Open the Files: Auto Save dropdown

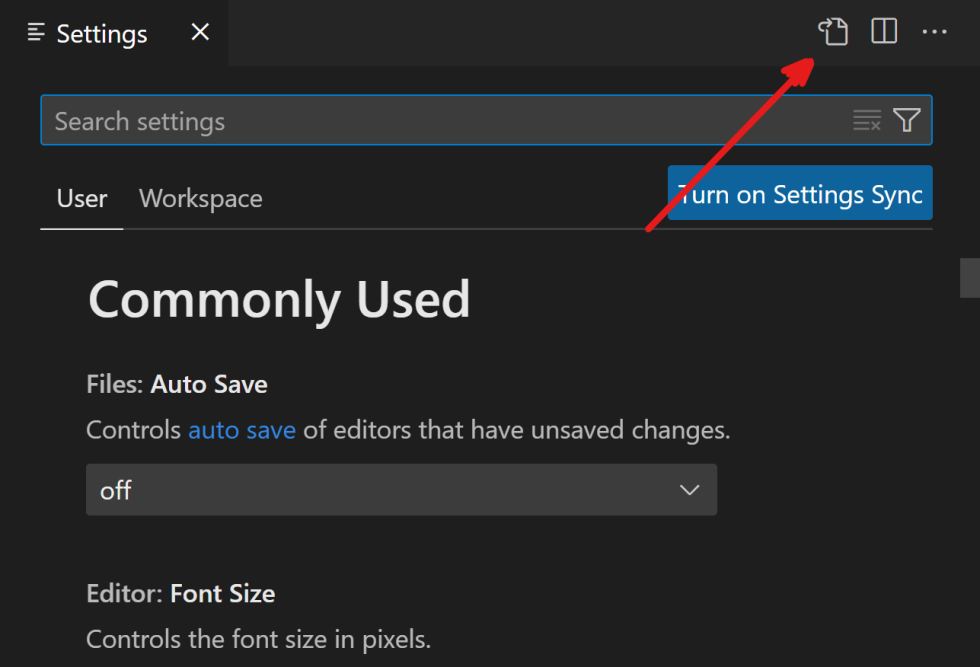401,490
